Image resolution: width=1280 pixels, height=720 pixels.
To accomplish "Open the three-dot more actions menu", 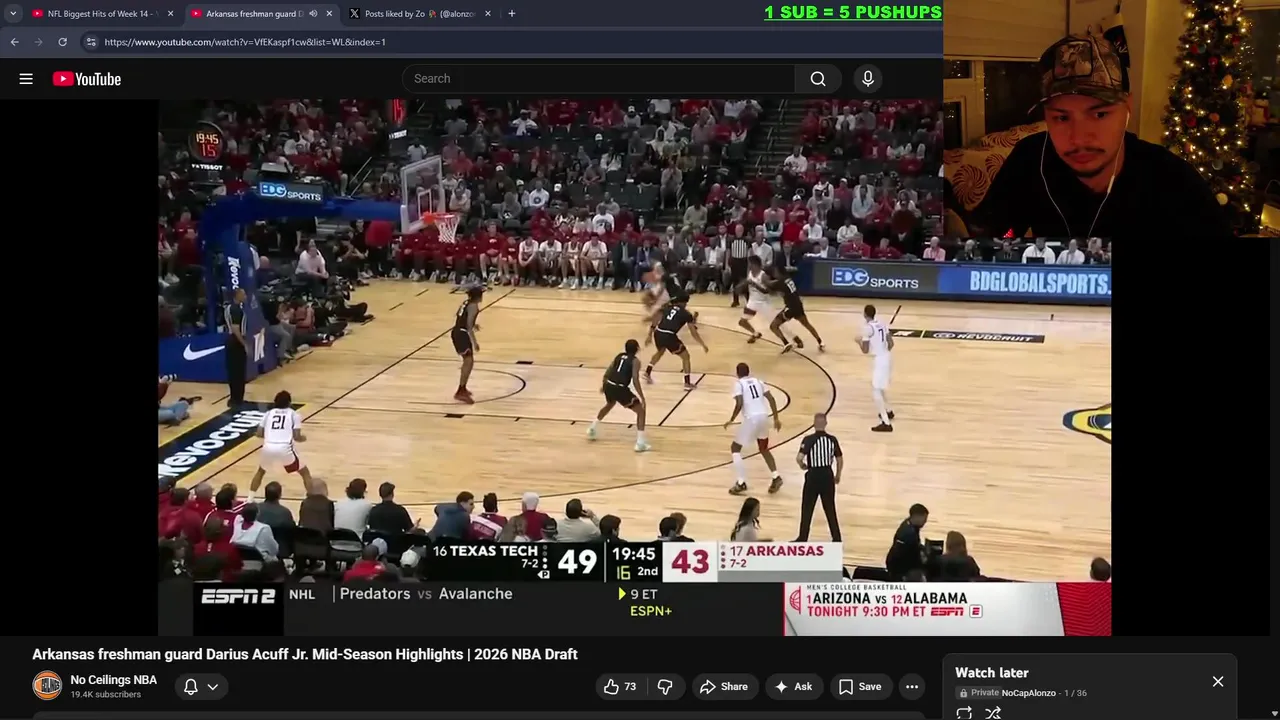I will click(x=912, y=687).
